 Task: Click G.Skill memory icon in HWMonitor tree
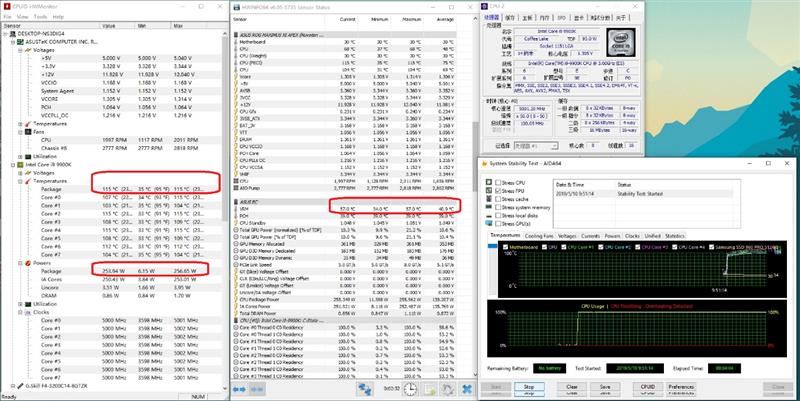pyautogui.click(x=20, y=386)
